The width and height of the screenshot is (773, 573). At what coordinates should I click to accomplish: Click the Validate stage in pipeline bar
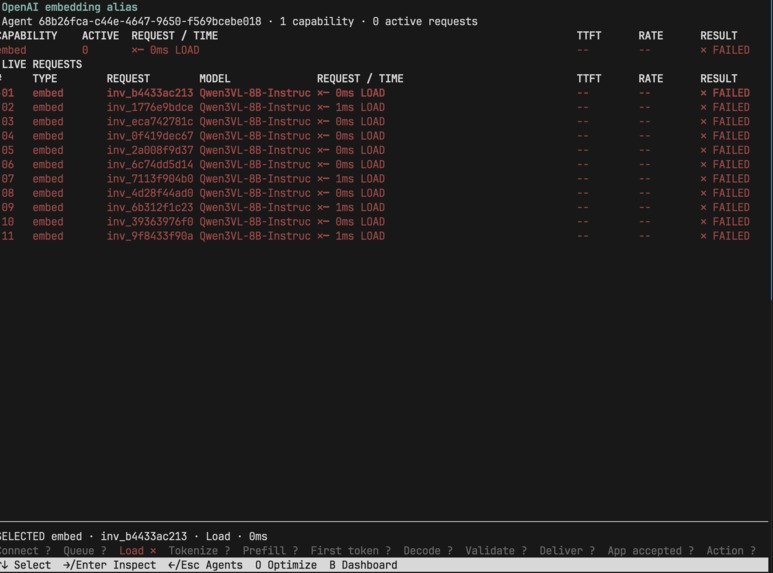point(496,550)
